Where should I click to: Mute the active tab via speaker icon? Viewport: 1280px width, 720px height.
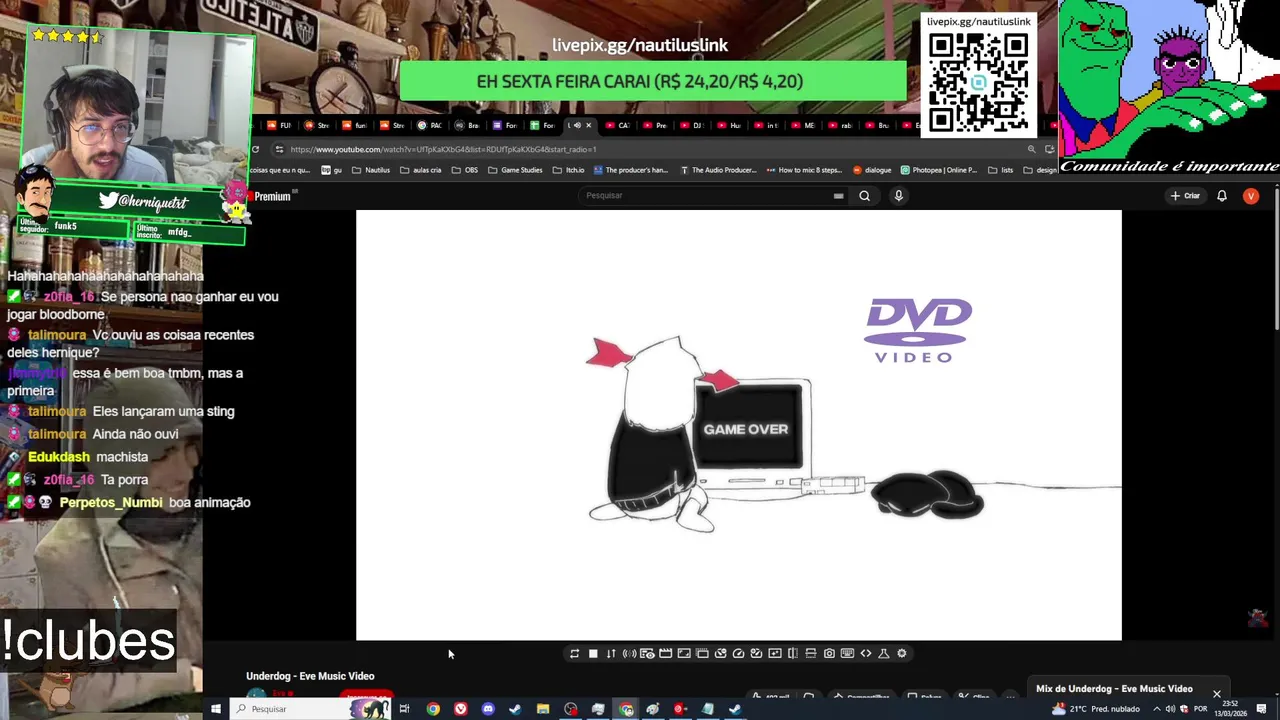pyautogui.click(x=577, y=125)
